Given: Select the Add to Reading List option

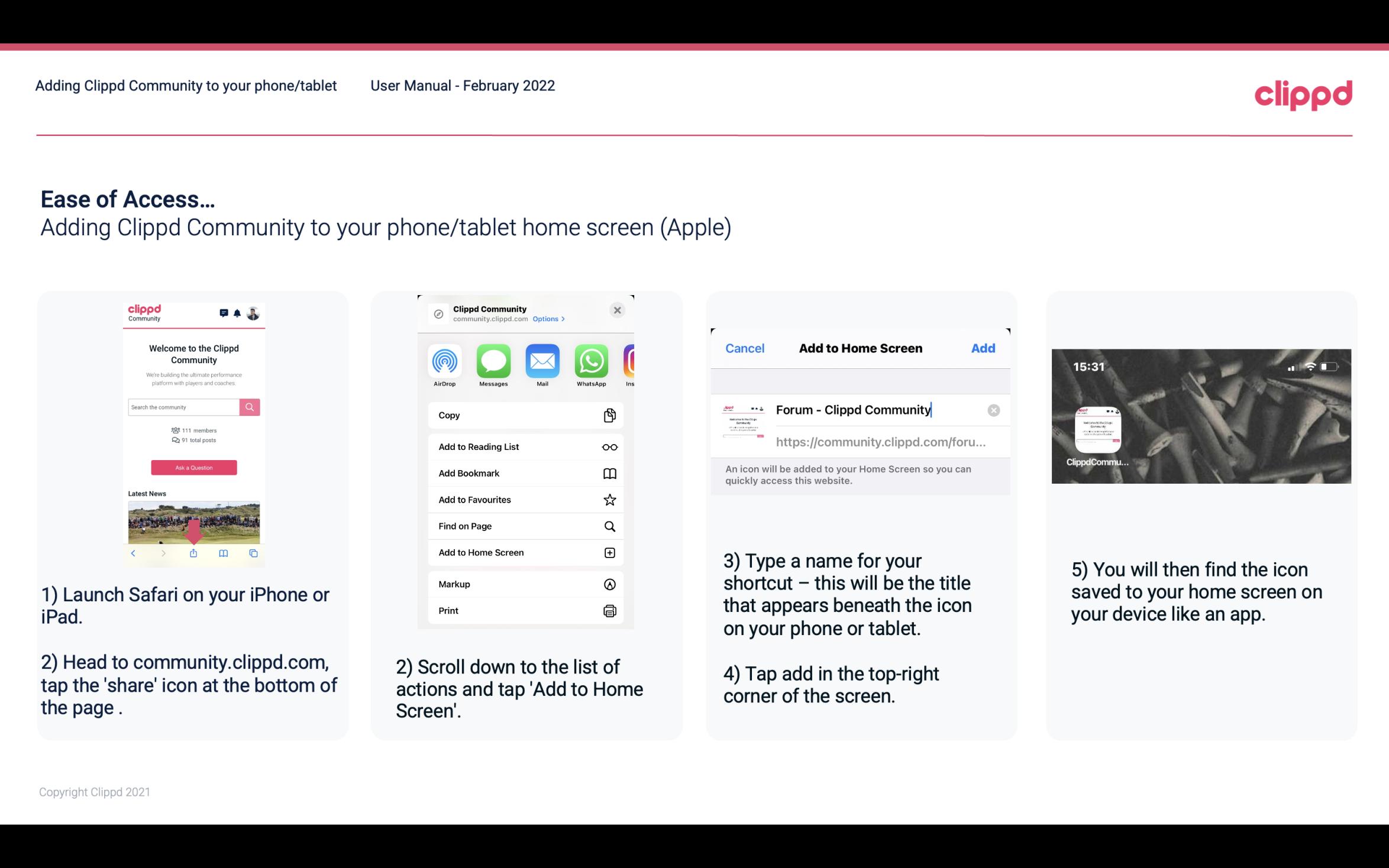Looking at the screenshot, I should [525, 446].
